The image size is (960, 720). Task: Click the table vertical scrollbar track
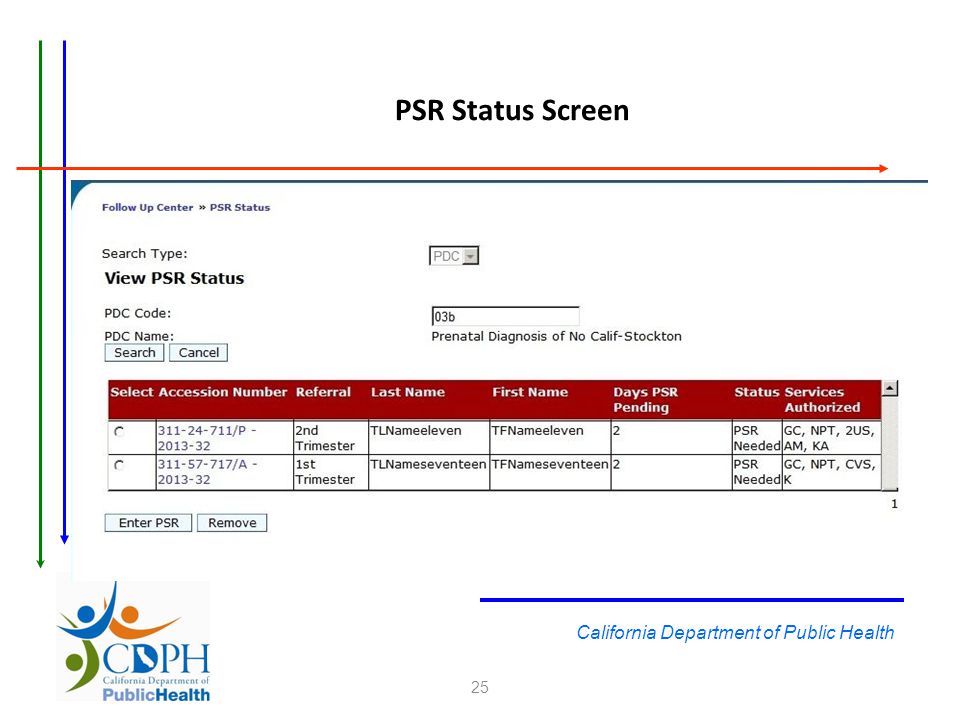[890, 442]
